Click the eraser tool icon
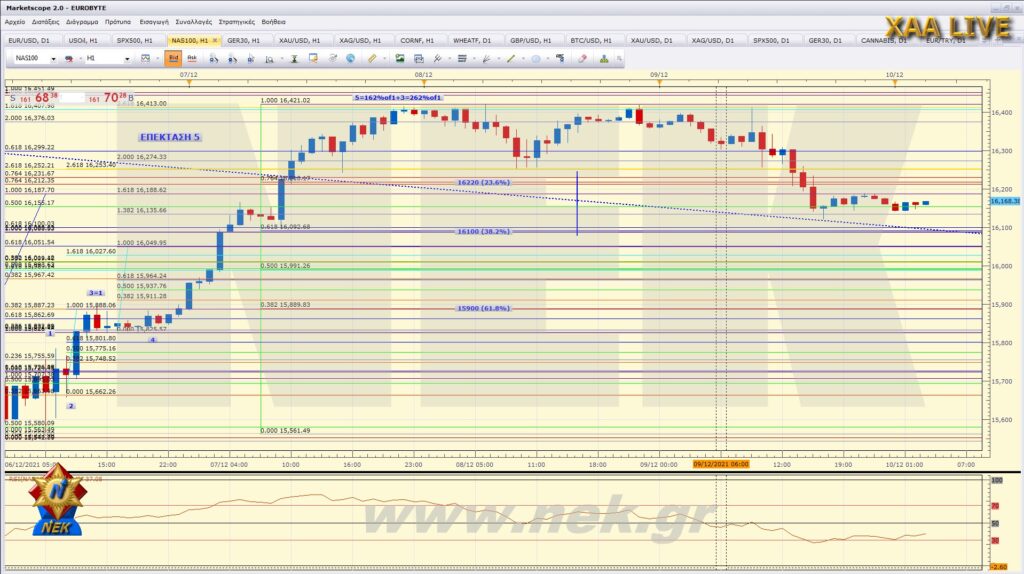Image resolution: width=1024 pixels, height=574 pixels. click(582, 59)
